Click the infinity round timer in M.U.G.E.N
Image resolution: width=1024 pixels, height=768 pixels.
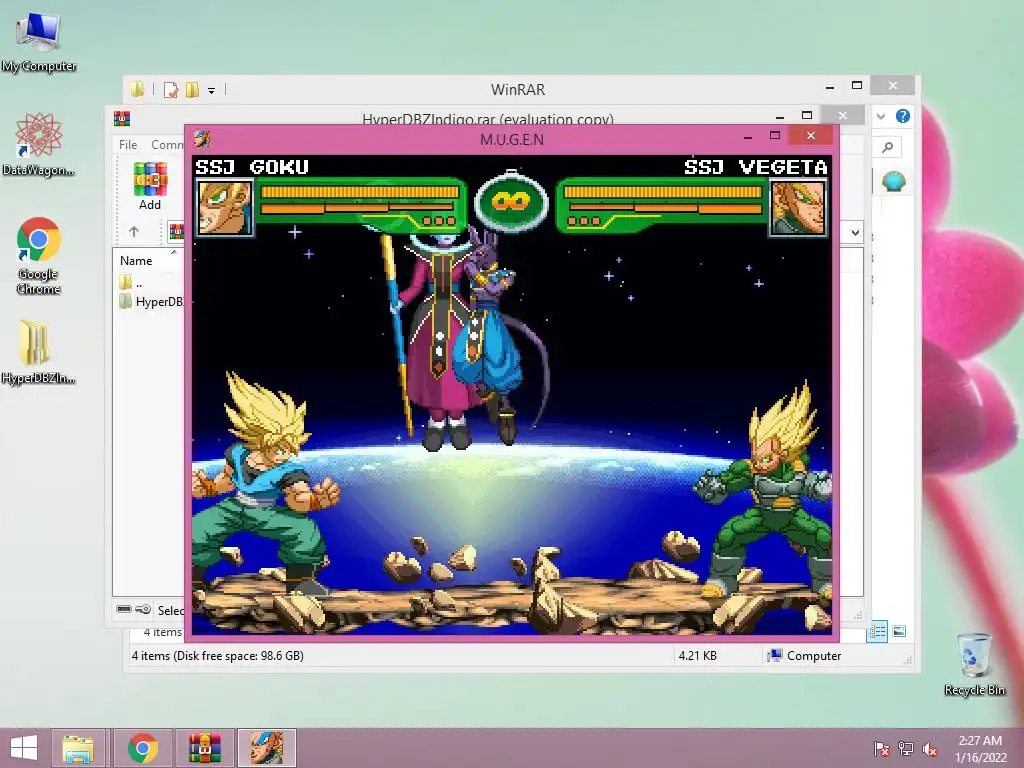[511, 201]
